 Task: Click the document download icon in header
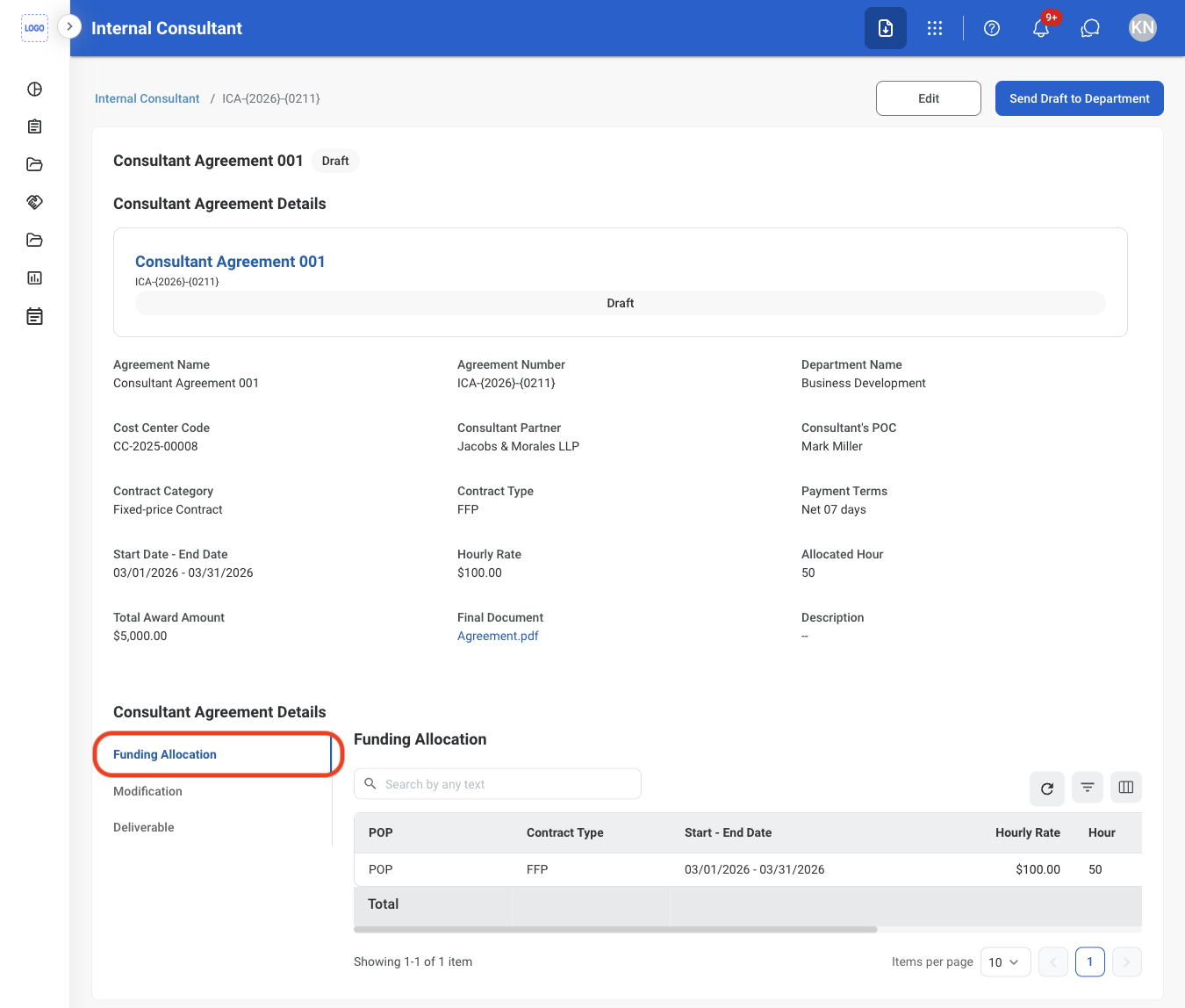tap(886, 28)
